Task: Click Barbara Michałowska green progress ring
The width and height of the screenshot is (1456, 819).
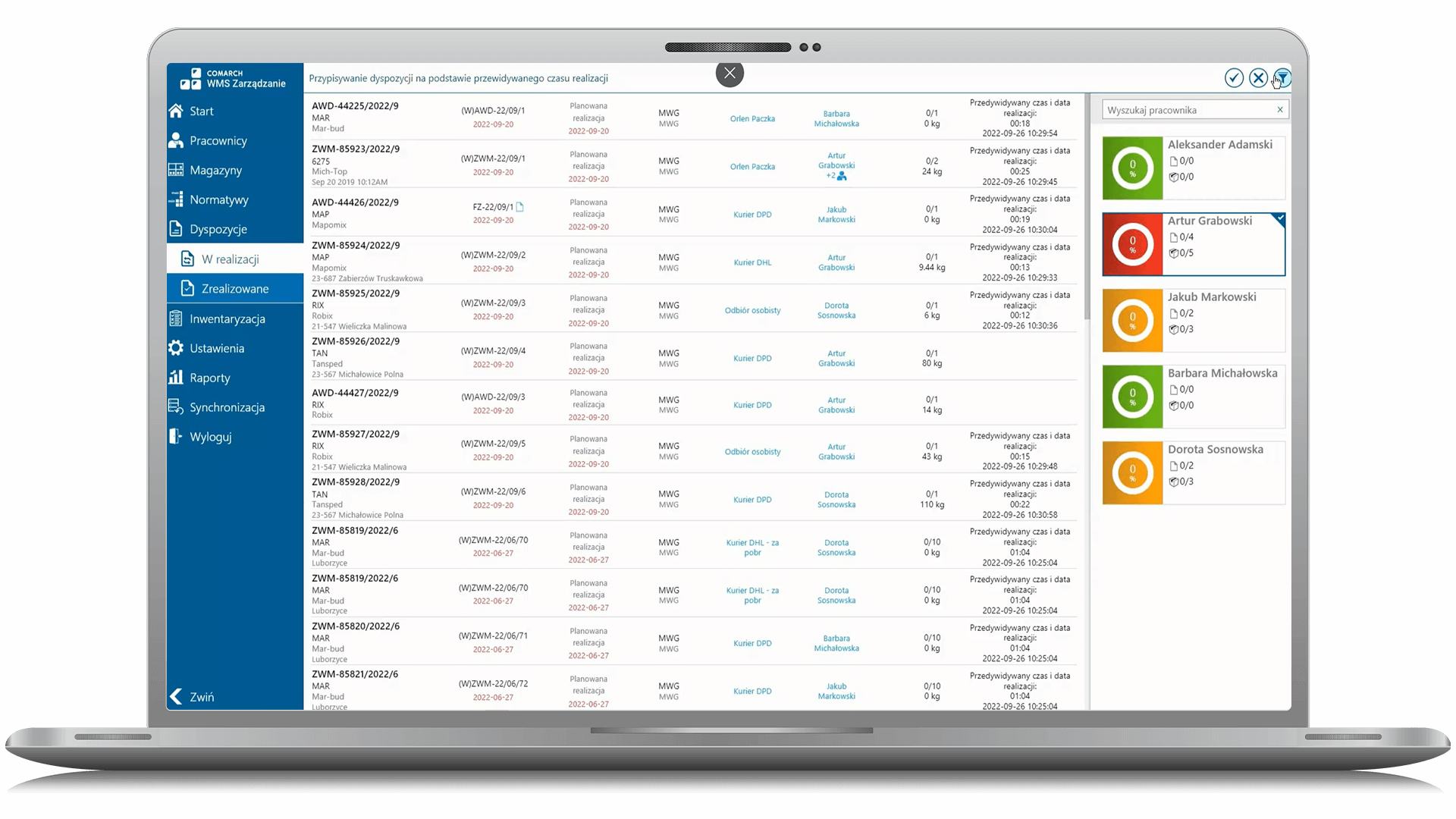Action: [x=1132, y=397]
